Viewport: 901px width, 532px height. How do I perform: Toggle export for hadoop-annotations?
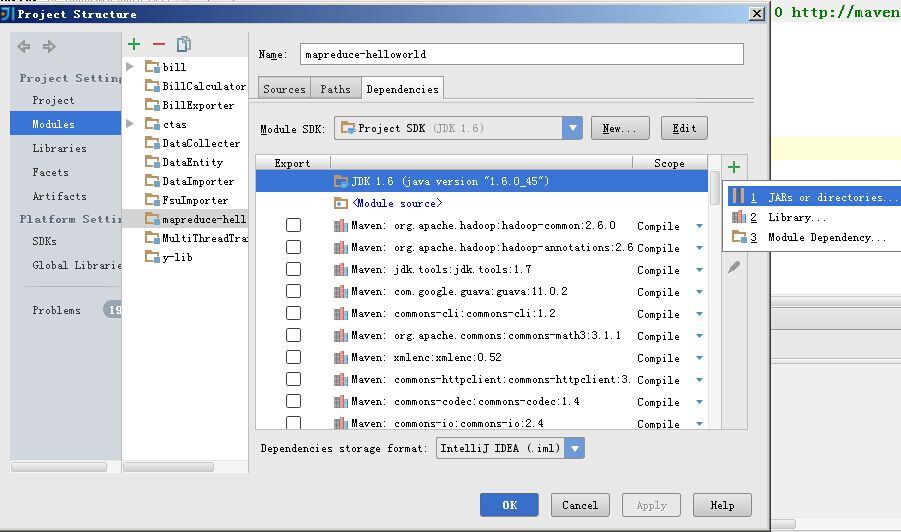[293, 247]
